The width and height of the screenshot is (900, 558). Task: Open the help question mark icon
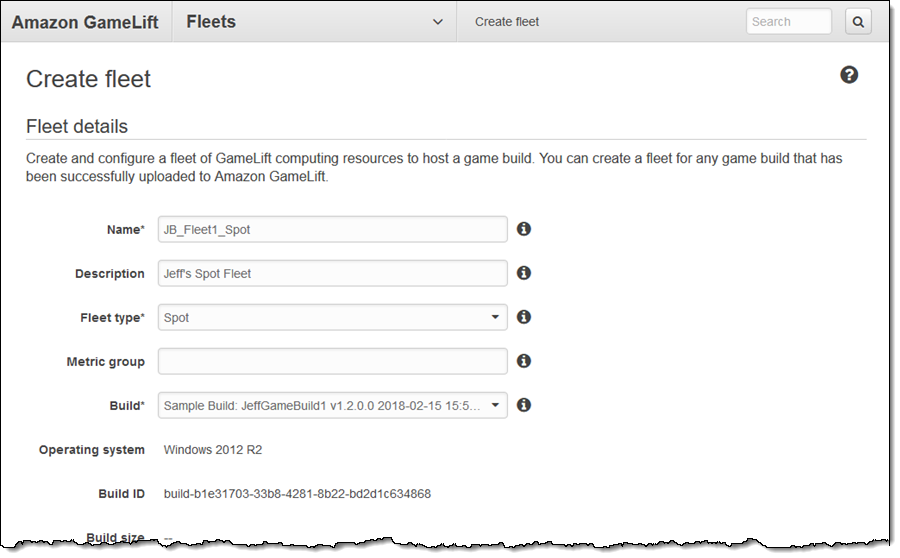[x=849, y=75]
